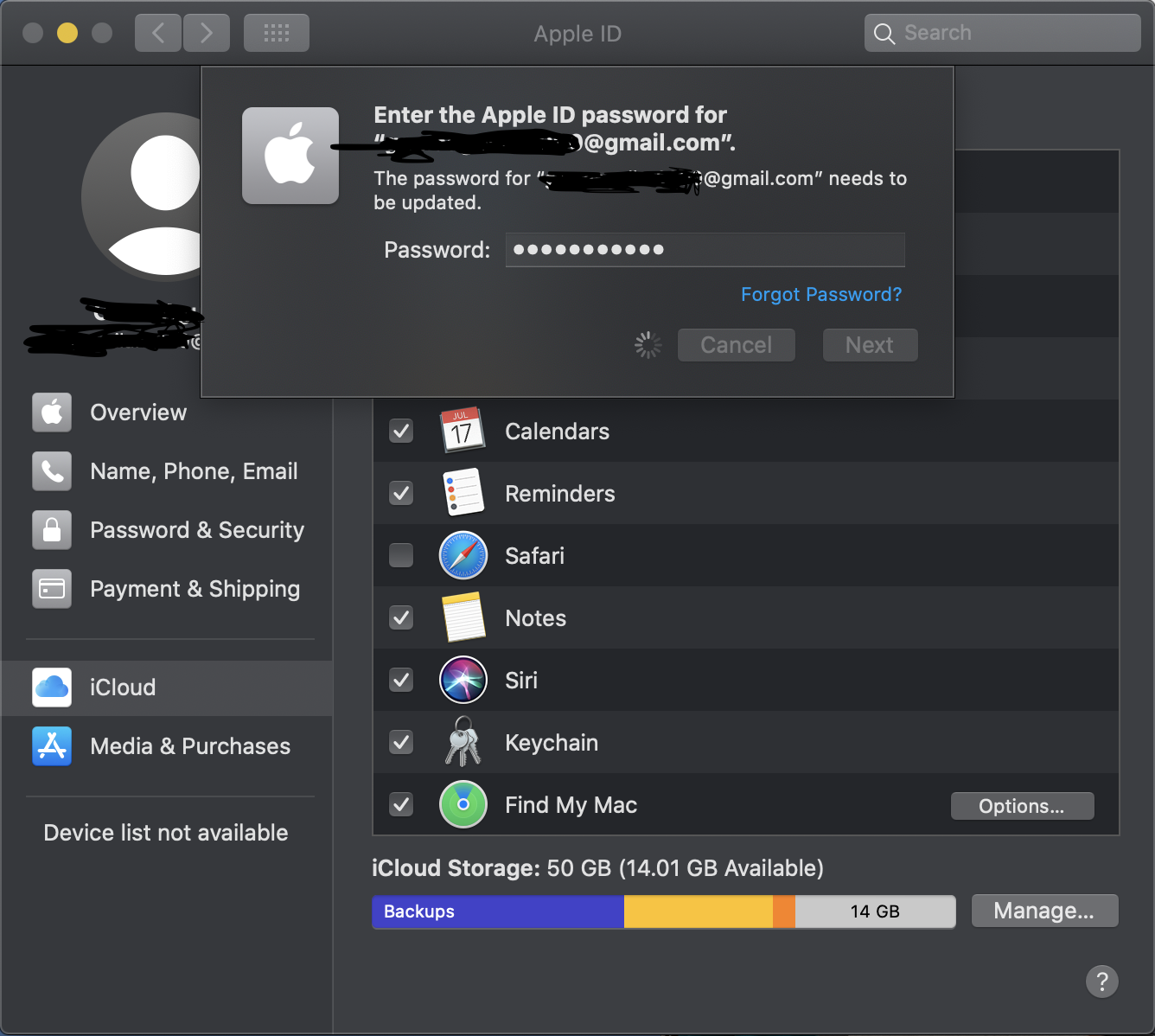Enable the Safari checkbox

tap(401, 555)
